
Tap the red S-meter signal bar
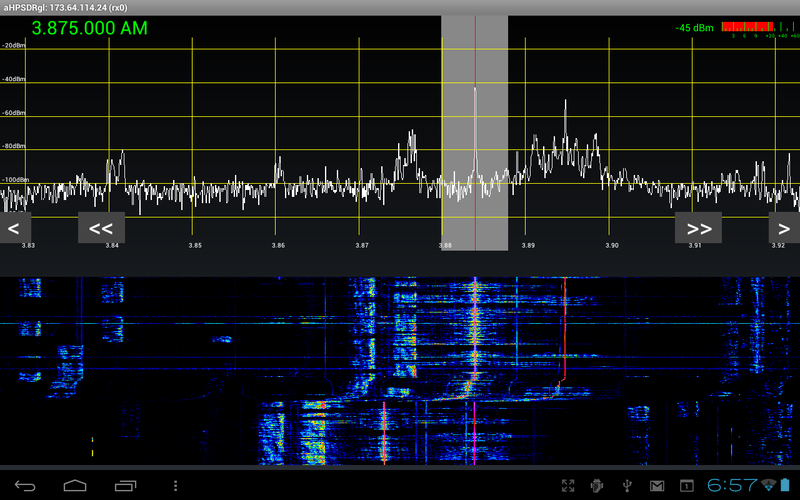(747, 27)
